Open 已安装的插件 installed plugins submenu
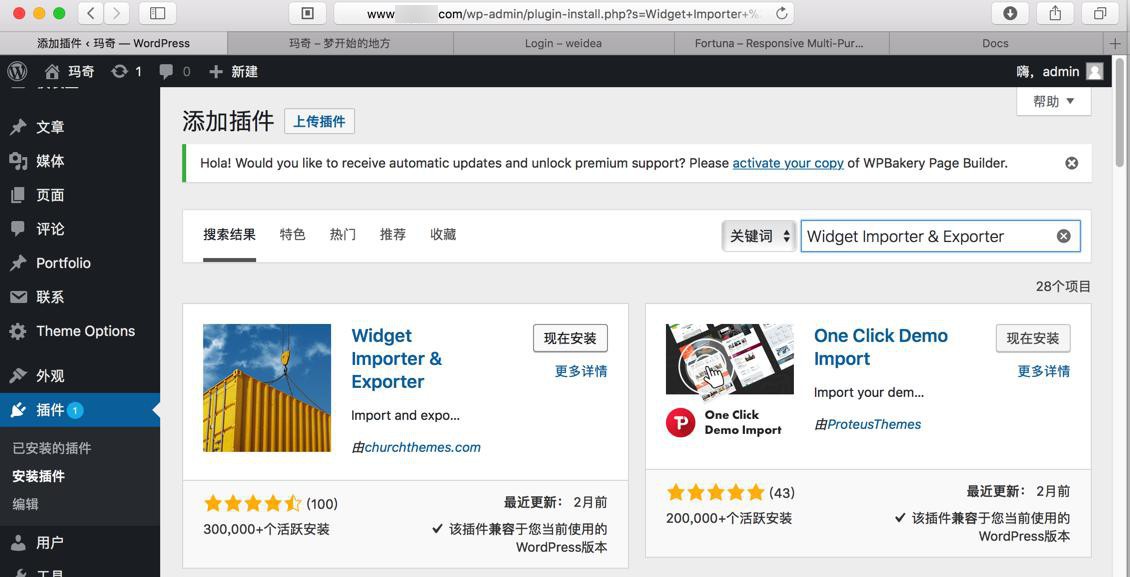1130x577 pixels. [x=52, y=448]
